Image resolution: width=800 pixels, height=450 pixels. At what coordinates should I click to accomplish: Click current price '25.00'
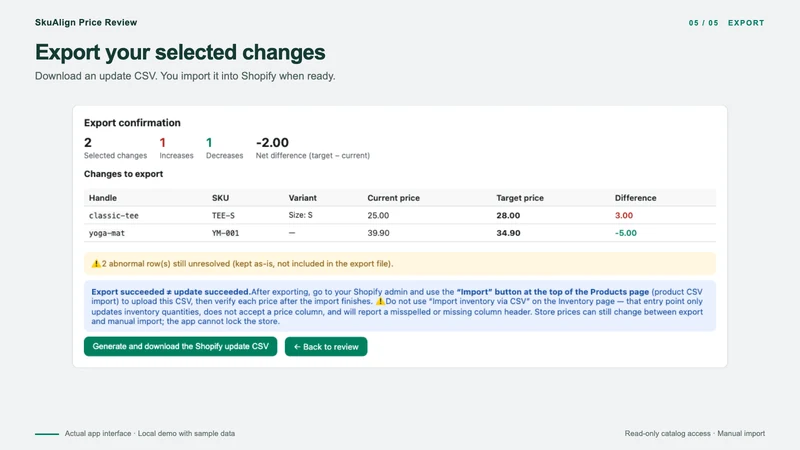[x=378, y=215]
